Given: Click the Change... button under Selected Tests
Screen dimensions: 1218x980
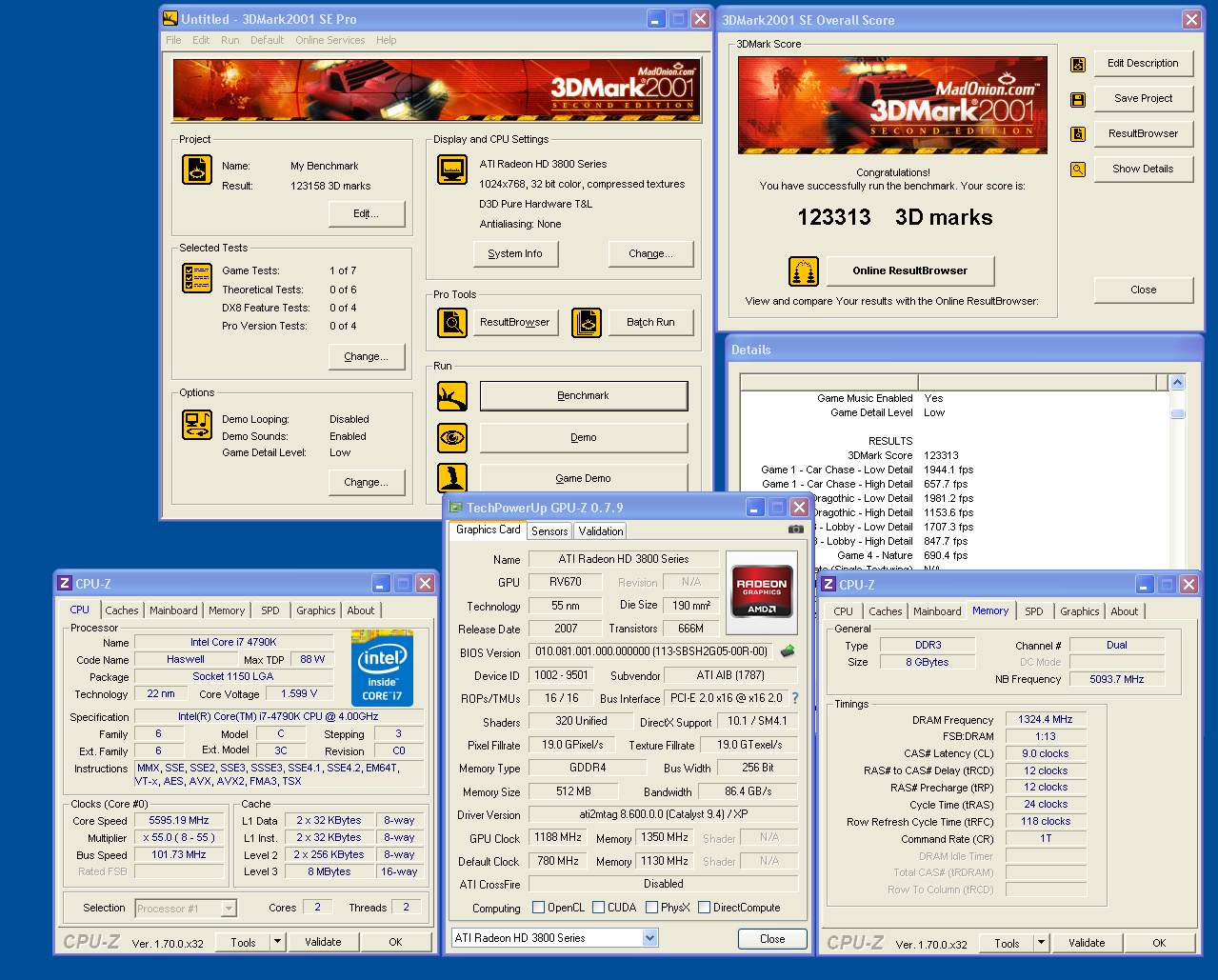Looking at the screenshot, I should pos(367,357).
